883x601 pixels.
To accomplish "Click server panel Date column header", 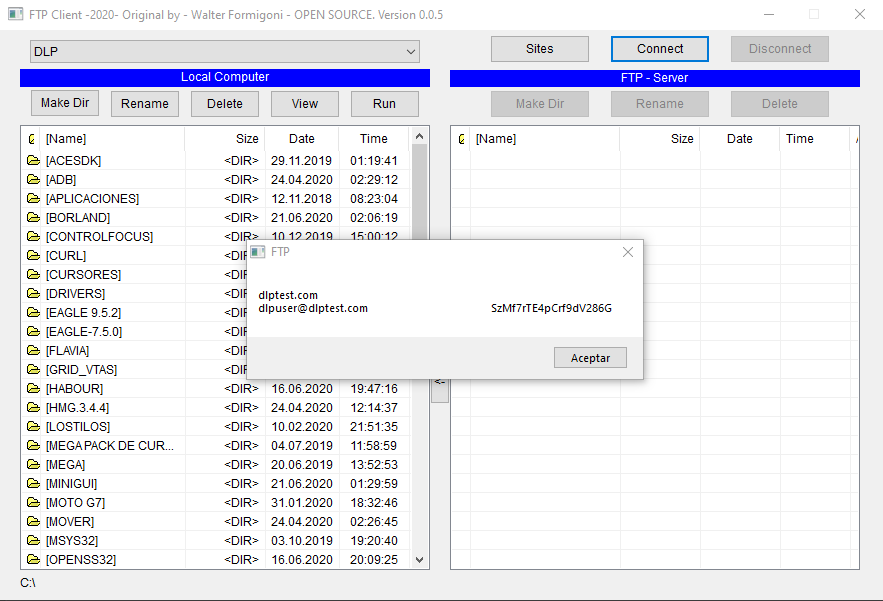I will pyautogui.click(x=739, y=139).
